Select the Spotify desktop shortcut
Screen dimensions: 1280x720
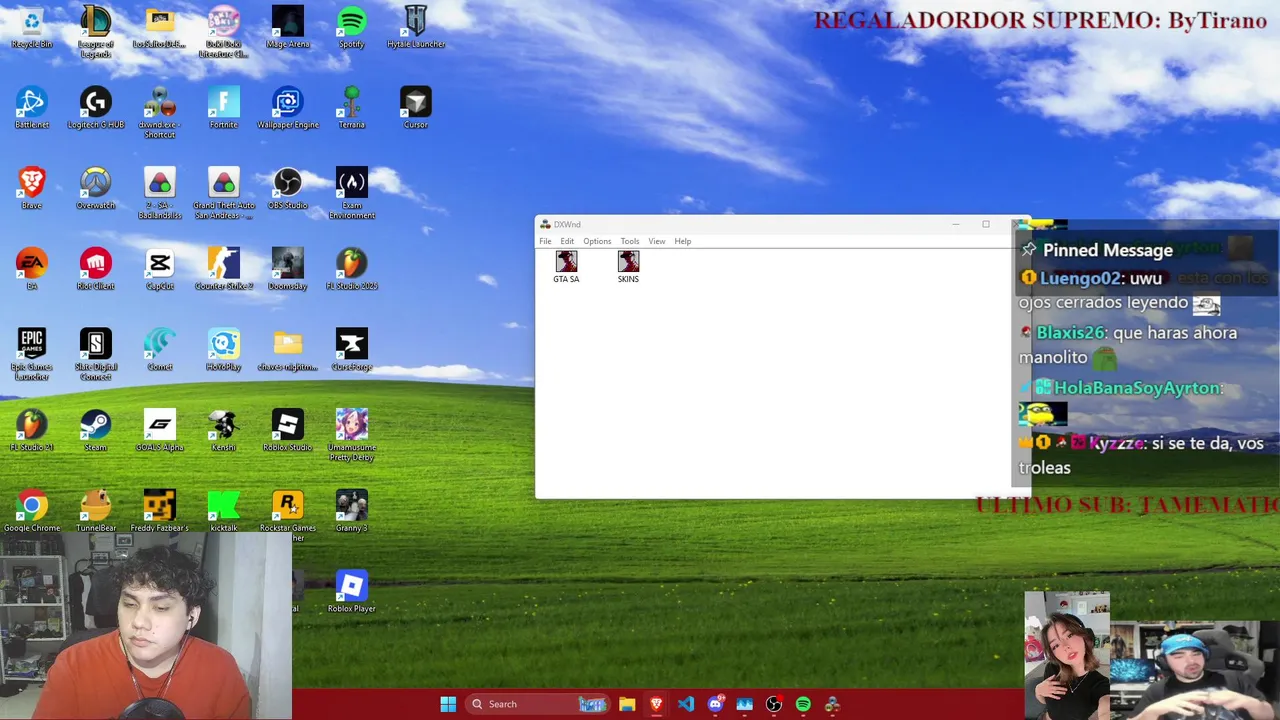351,28
